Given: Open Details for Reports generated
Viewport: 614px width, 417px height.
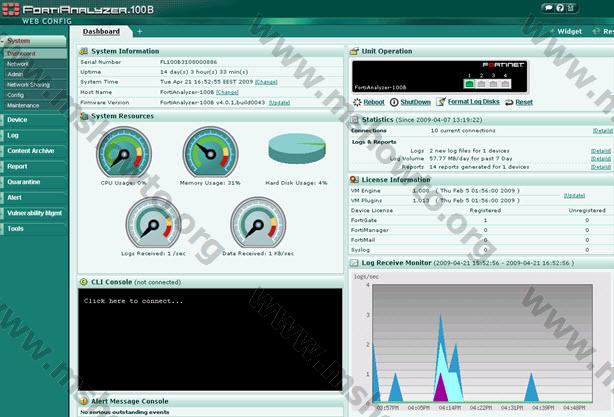Looking at the screenshot, I should pyautogui.click(x=601, y=167).
